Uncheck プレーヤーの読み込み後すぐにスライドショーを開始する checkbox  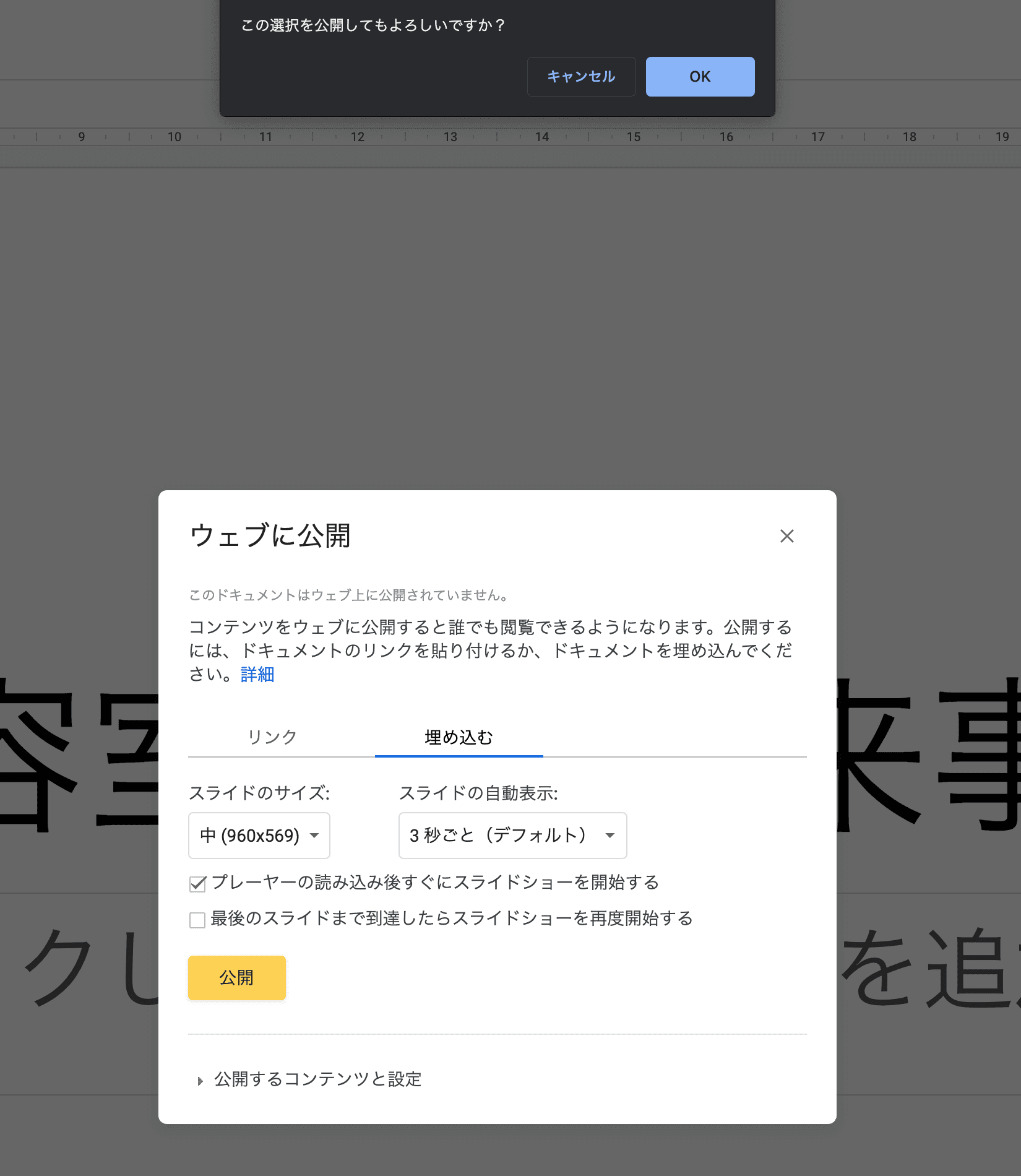click(x=197, y=884)
